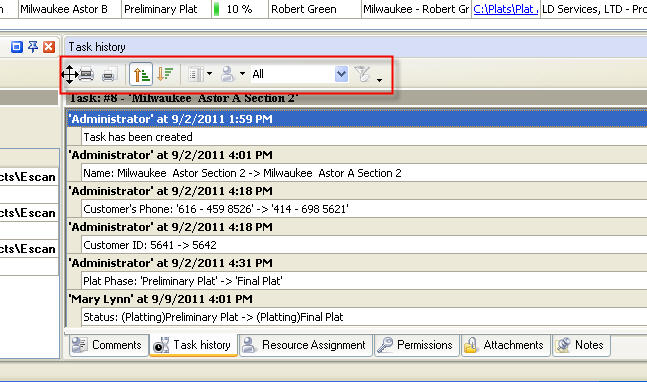Click the Plat Phase change row
The width and height of the screenshot is (647, 382).
[x=364, y=281]
